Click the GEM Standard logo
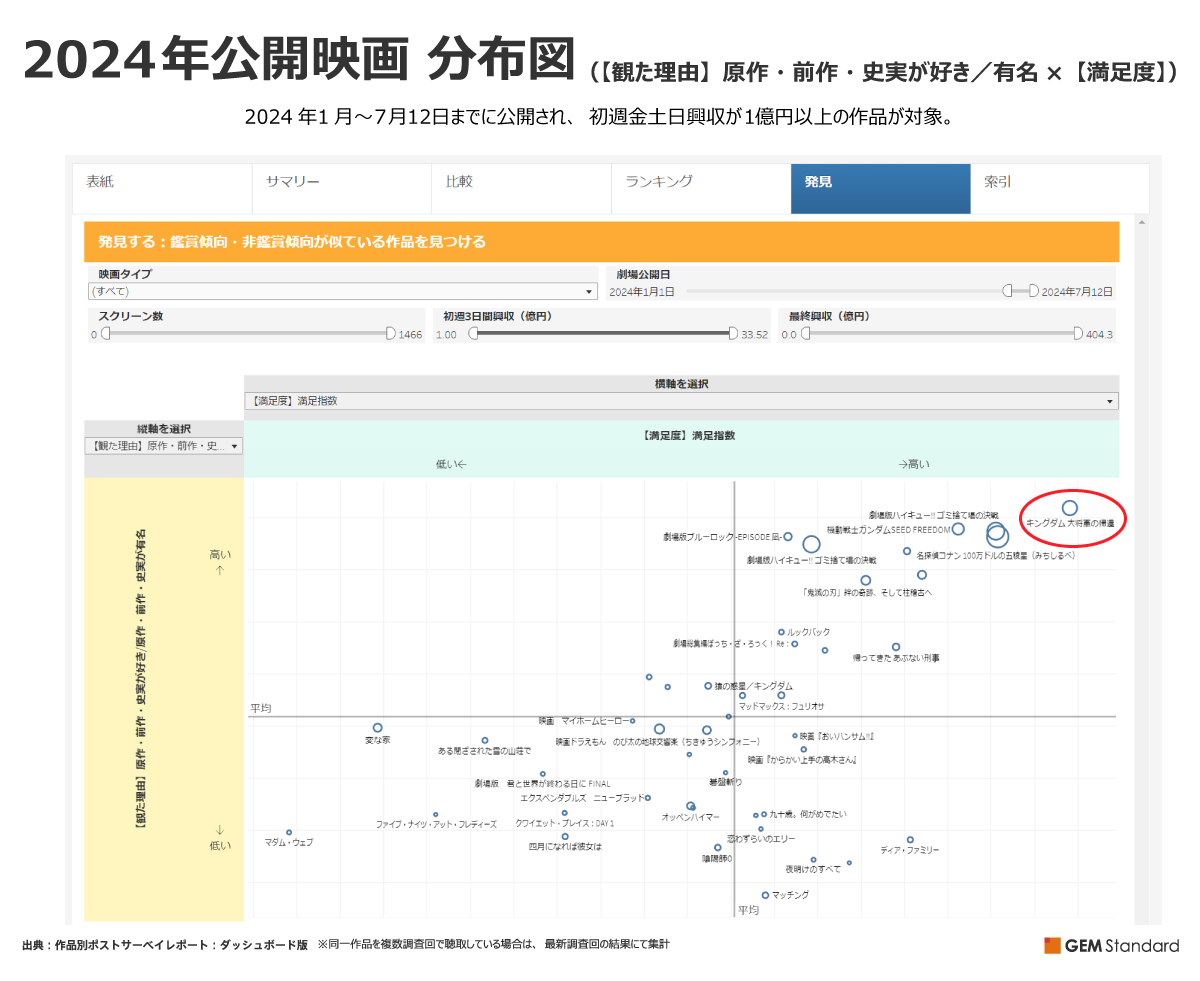 click(1112, 945)
